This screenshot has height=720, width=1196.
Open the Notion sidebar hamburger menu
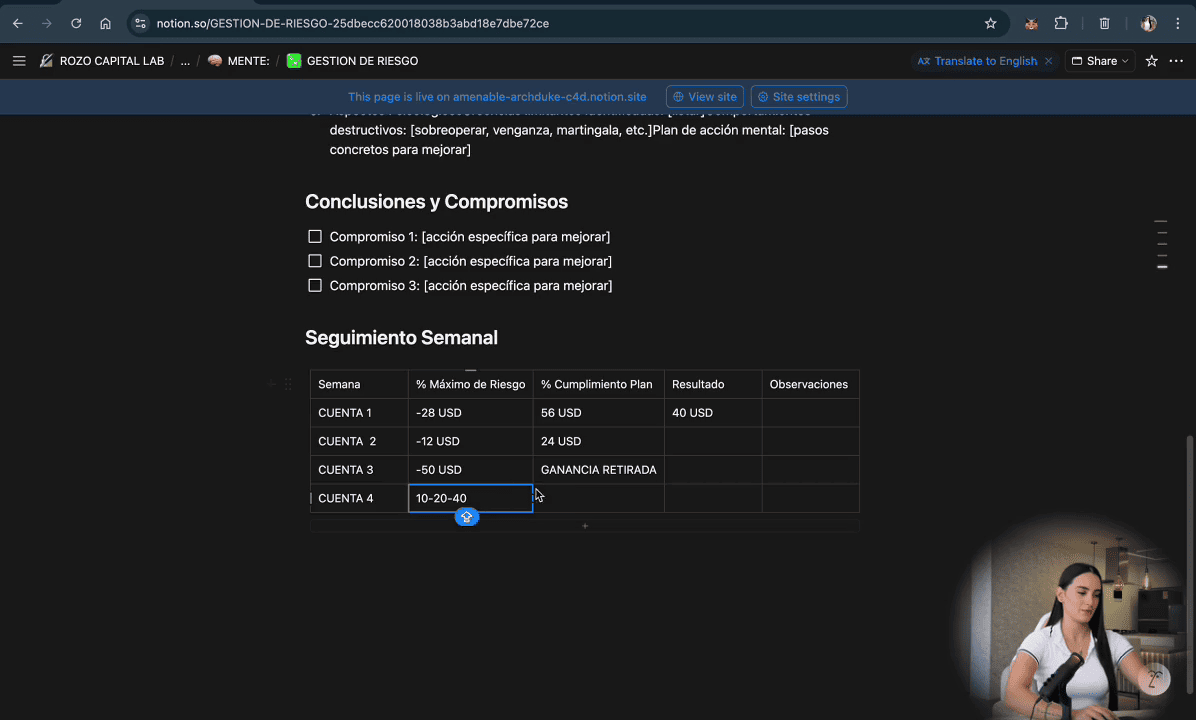tap(19, 61)
